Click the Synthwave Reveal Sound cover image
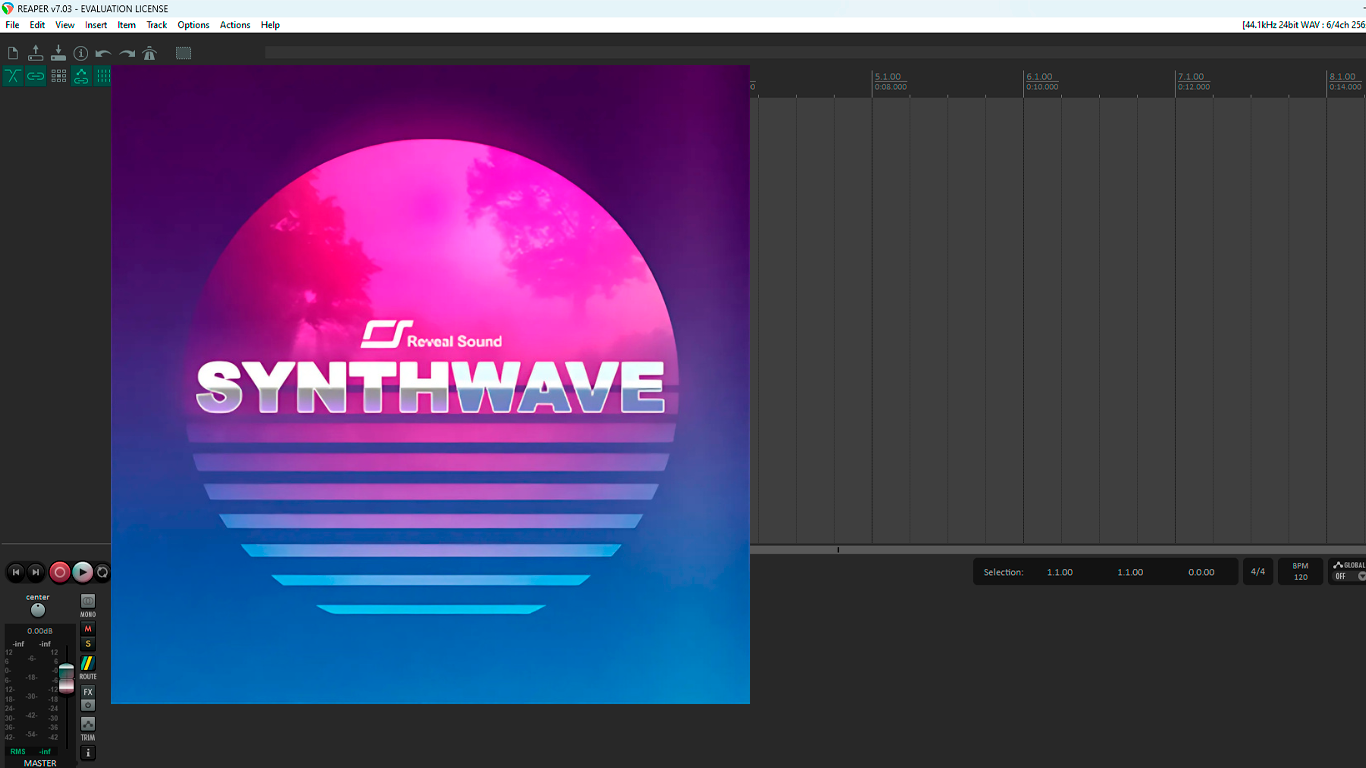Viewport: 1366px width, 768px height. click(x=430, y=385)
